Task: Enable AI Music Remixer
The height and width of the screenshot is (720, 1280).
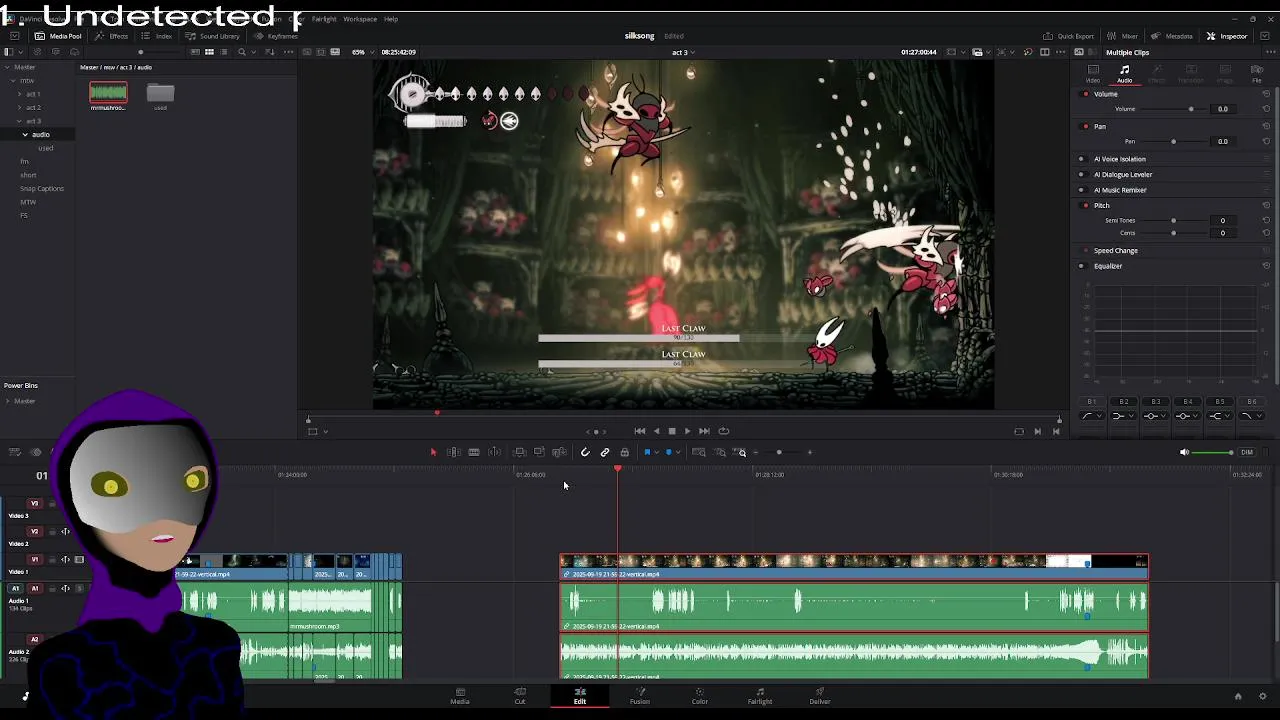Action: [1081, 190]
